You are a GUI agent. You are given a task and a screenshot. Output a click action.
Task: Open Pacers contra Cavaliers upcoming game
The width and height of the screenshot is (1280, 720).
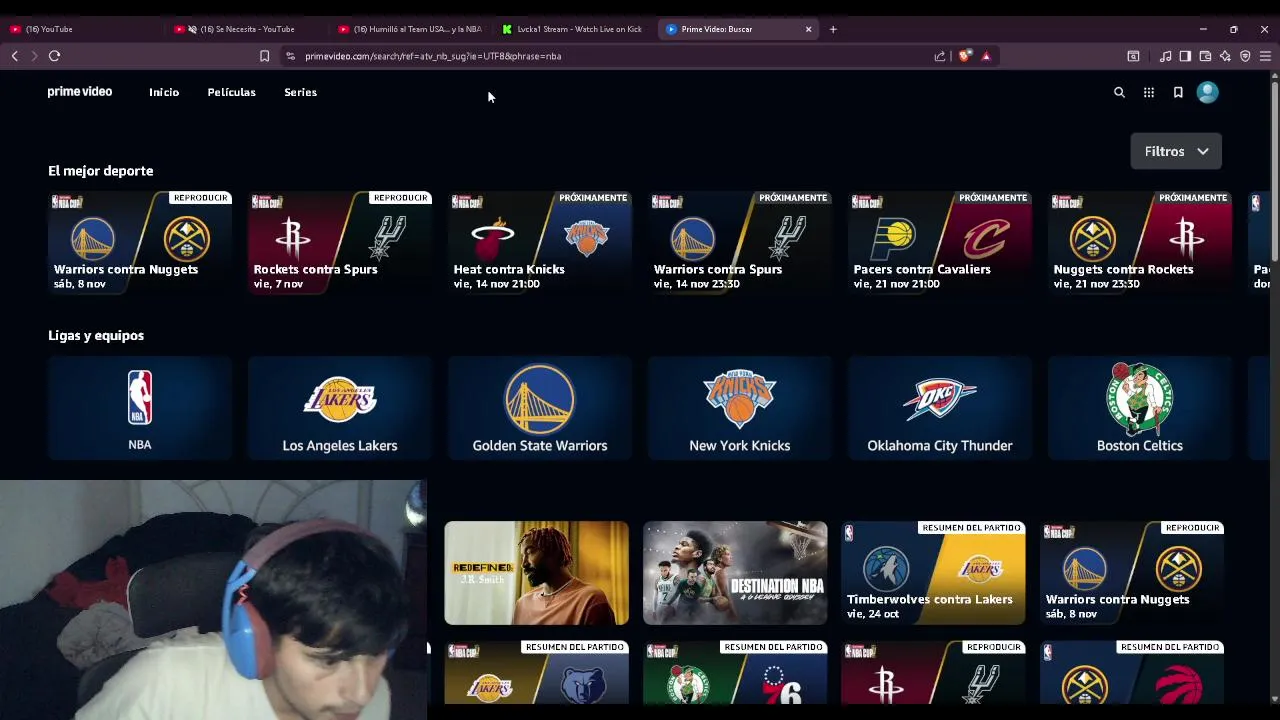pos(940,242)
